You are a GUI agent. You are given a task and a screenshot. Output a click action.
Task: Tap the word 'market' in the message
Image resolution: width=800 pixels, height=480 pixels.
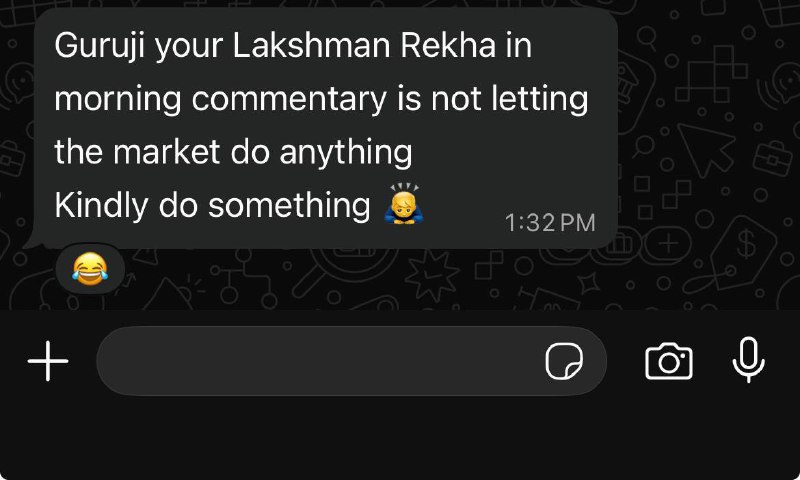166,152
